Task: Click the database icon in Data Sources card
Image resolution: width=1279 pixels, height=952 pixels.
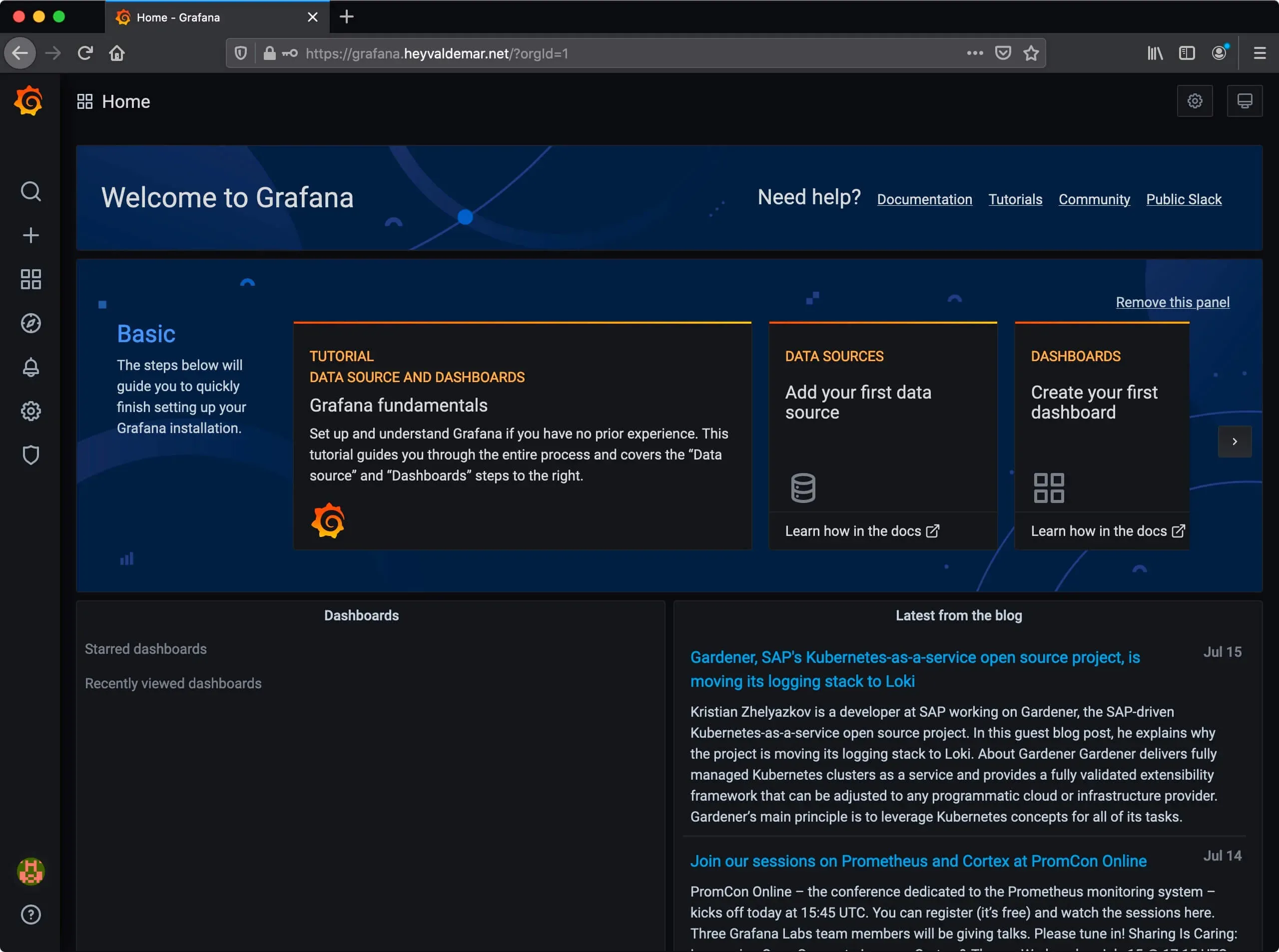Action: click(803, 487)
